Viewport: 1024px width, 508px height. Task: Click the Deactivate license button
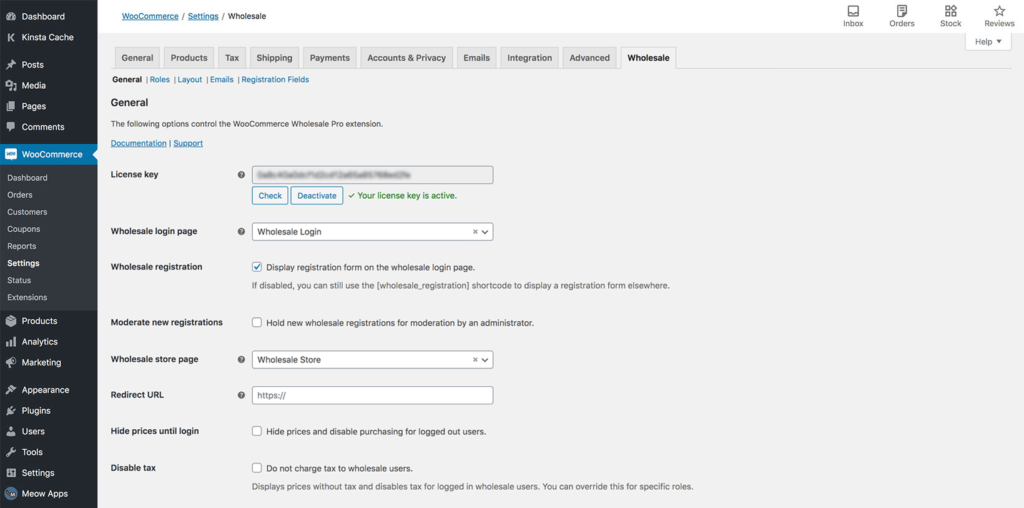click(317, 196)
